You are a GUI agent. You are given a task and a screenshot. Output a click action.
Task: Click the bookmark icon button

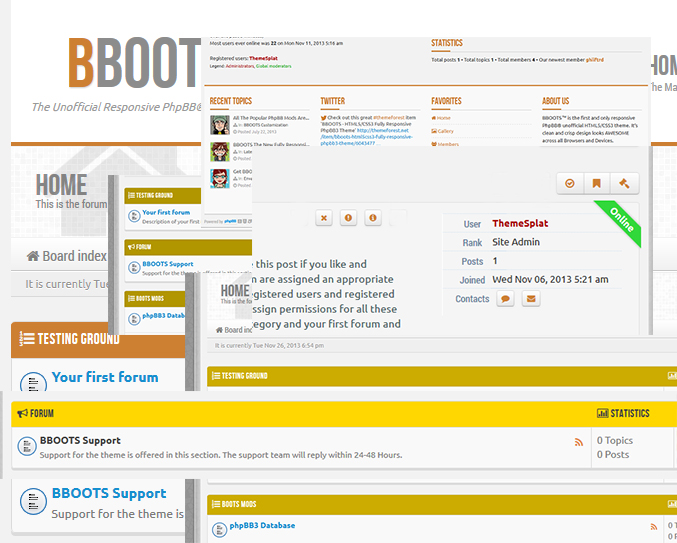[x=596, y=183]
